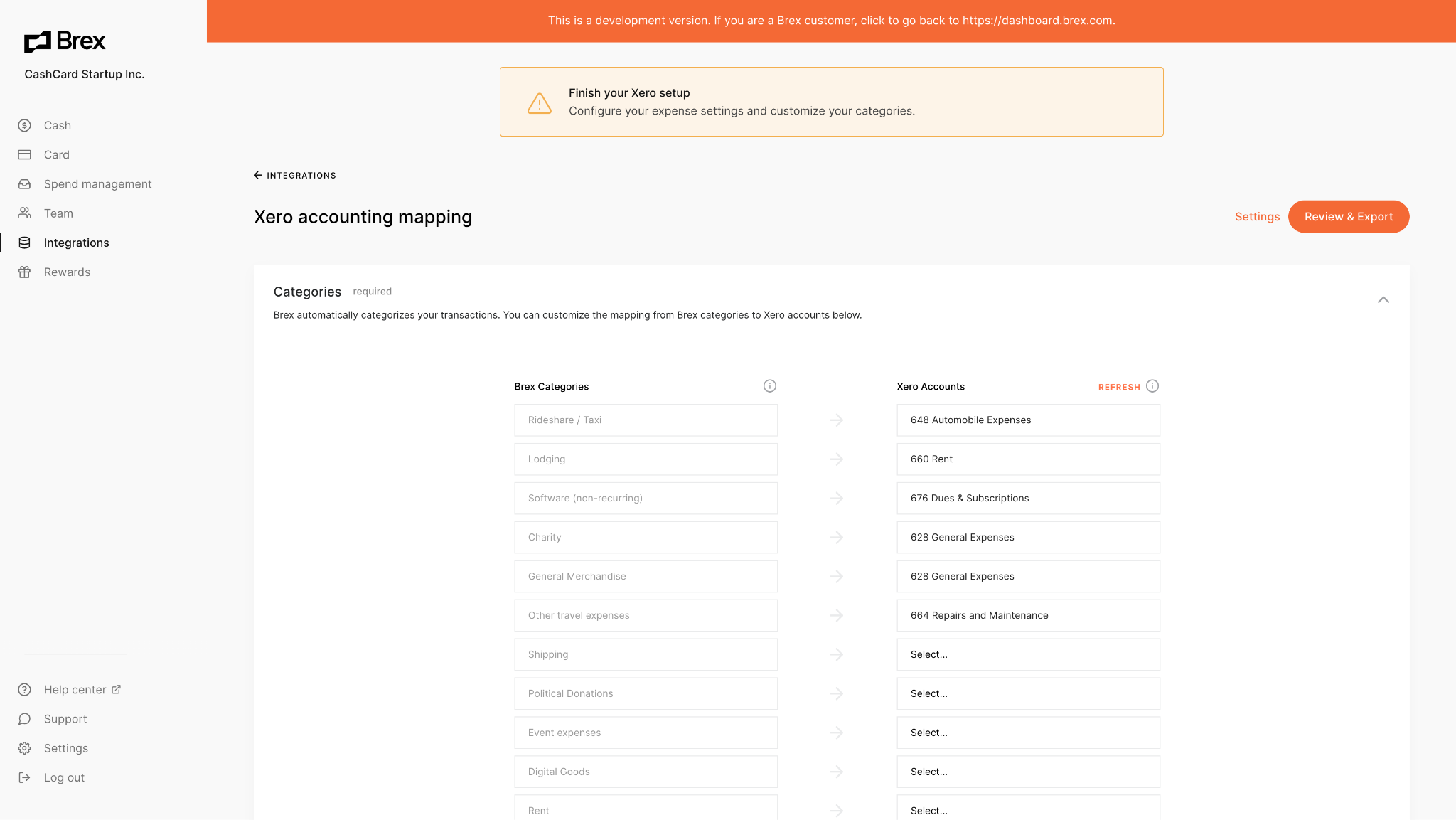Click the Review & Export button
Viewport: 1456px width, 820px height.
pyautogui.click(x=1349, y=216)
